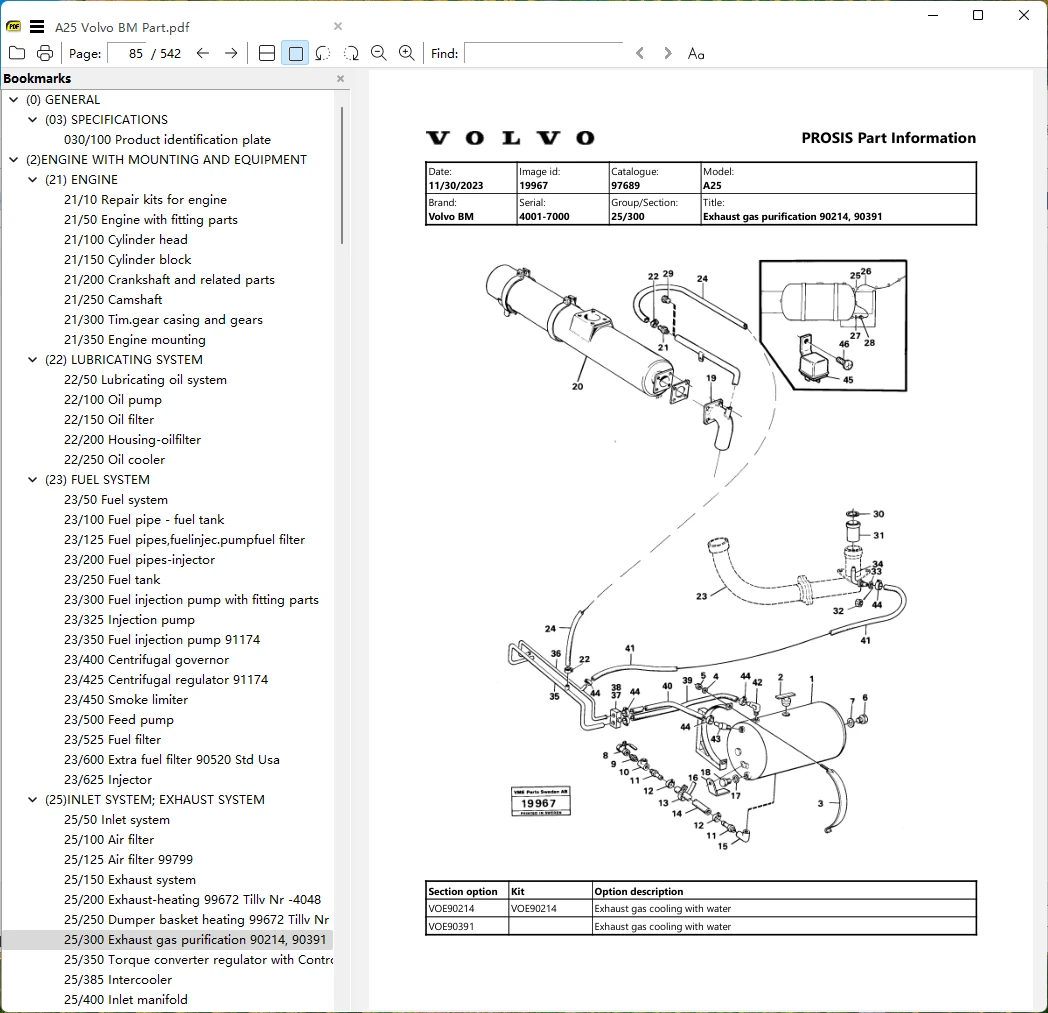Image resolution: width=1048 pixels, height=1013 pixels.
Task: Click the Bookmarks panel vertical scrollbar
Action: 342,175
